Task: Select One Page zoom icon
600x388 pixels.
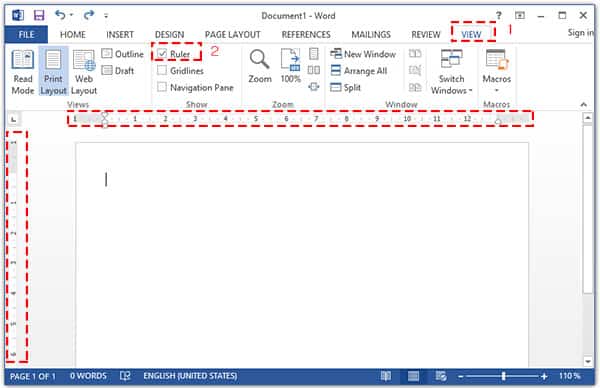Action: 314,54
